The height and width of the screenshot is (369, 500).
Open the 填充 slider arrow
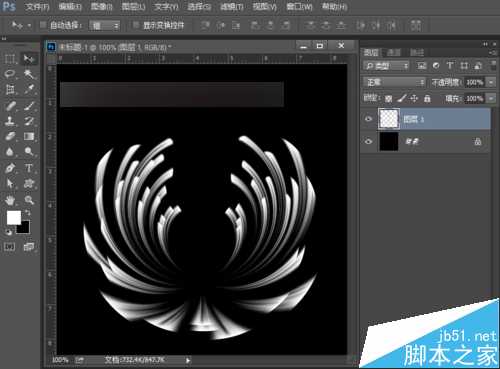point(491,98)
